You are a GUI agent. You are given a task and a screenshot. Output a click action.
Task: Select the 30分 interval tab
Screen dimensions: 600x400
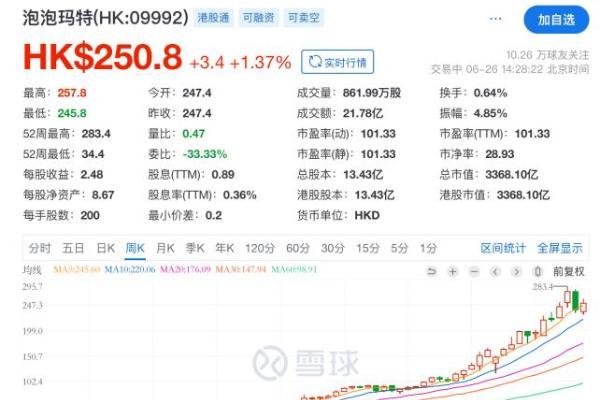(333, 248)
